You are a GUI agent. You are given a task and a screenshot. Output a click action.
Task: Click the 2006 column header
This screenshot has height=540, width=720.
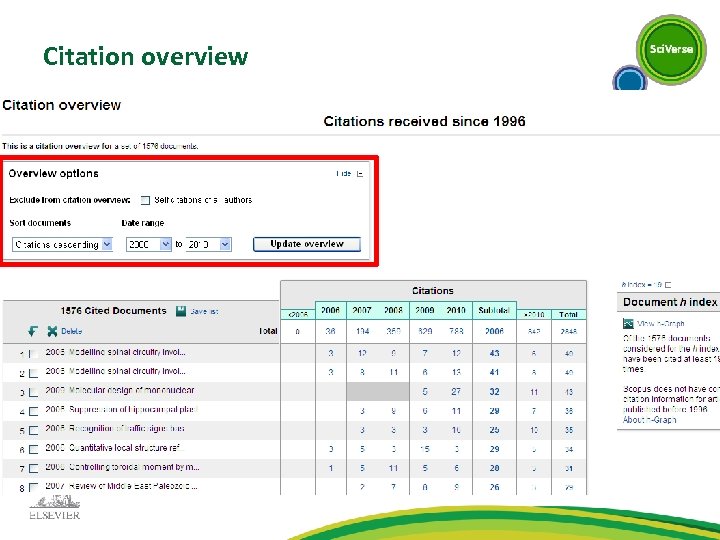[x=331, y=310]
